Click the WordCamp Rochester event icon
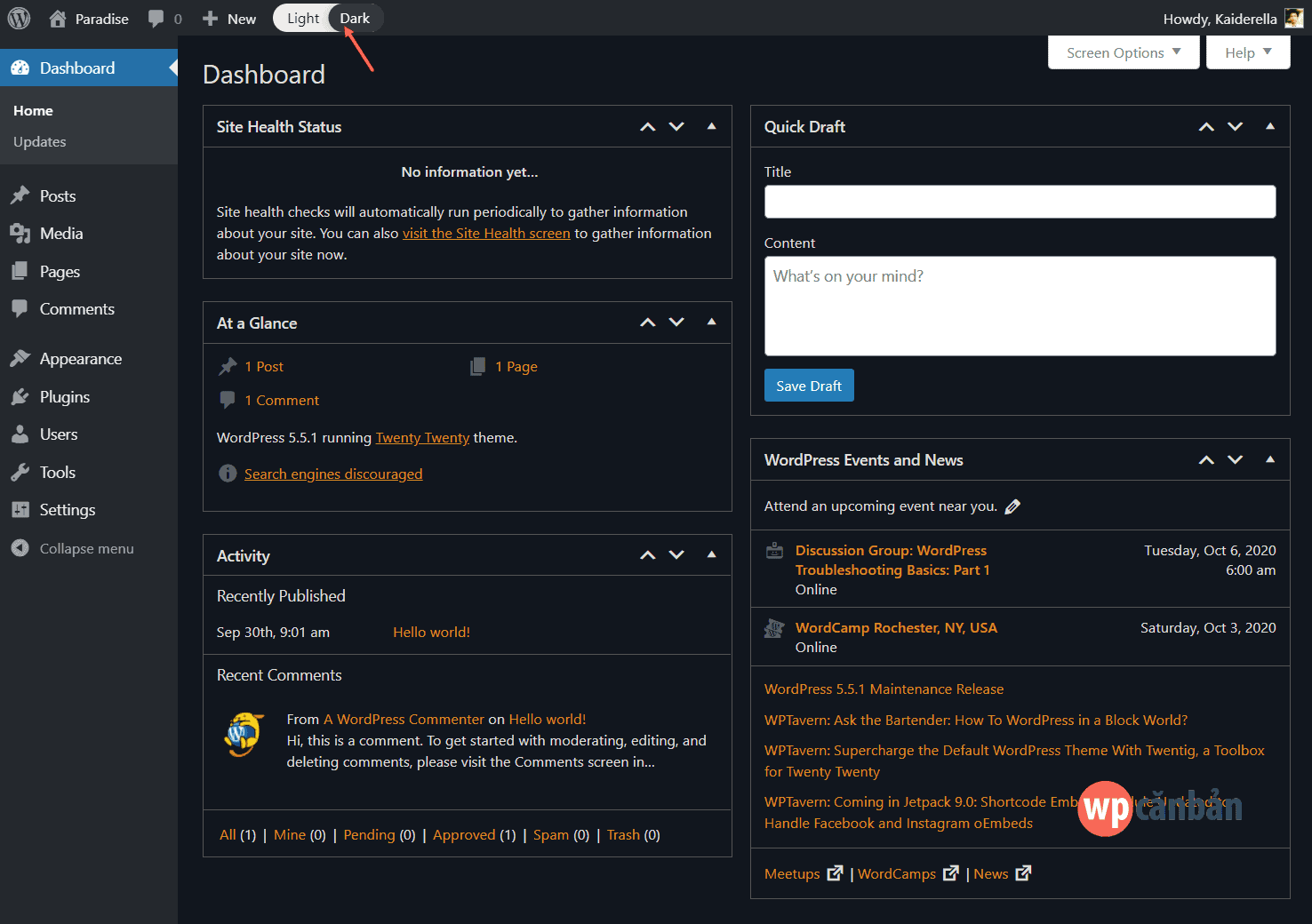The image size is (1312, 924). tap(774, 628)
